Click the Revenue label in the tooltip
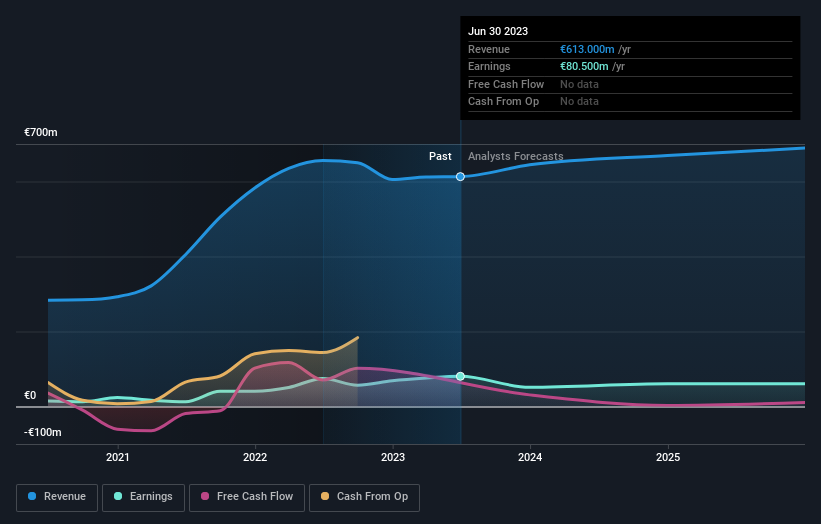This screenshot has width=821, height=524. point(489,49)
